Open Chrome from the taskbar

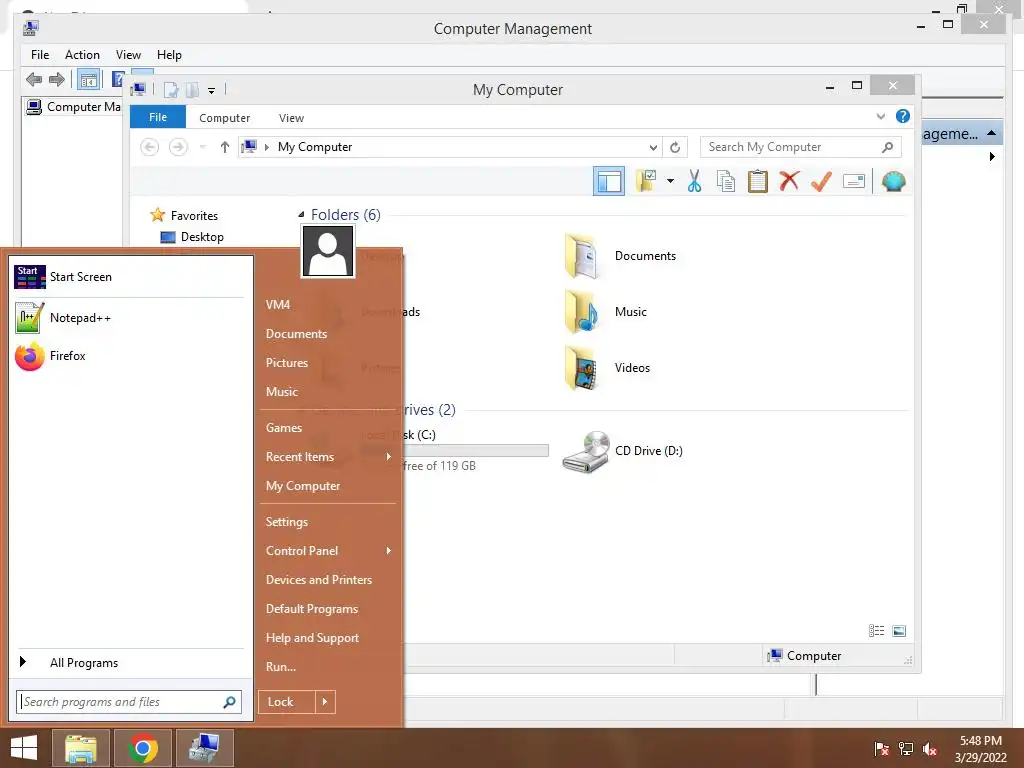coord(143,748)
